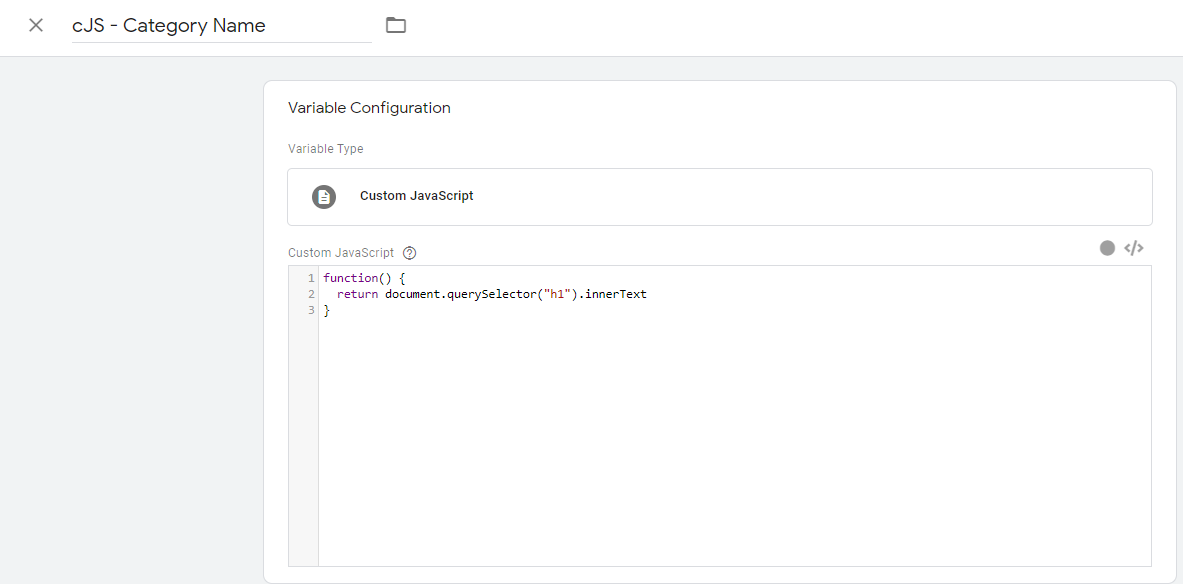Viewport: 1183px width, 584px height.
Task: Click the code brackets icon above the editor
Action: 1133,248
